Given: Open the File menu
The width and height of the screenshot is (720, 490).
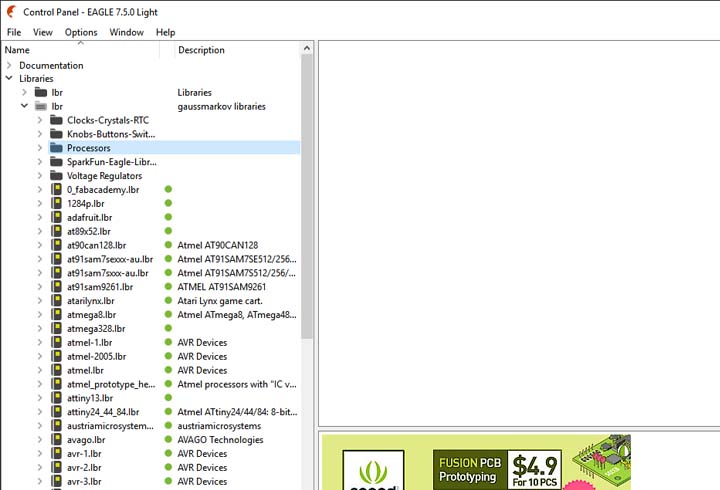Looking at the screenshot, I should 14,32.
